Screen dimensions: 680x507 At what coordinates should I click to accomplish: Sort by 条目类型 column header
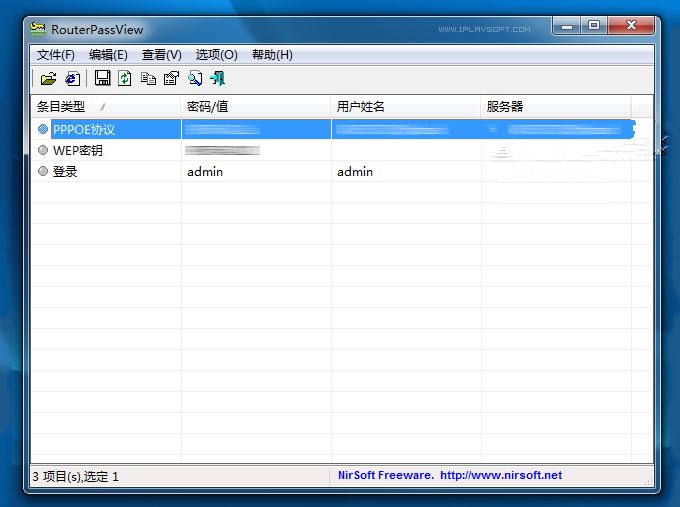pyautogui.click(x=106, y=106)
